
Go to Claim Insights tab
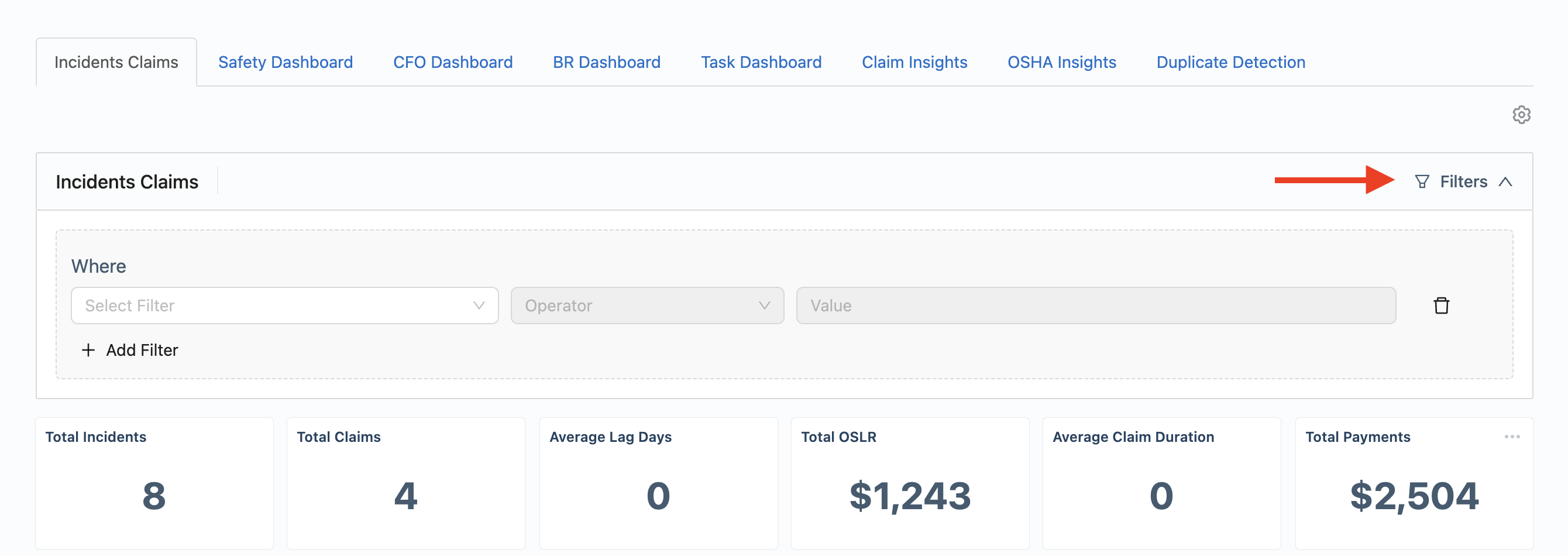tap(914, 62)
